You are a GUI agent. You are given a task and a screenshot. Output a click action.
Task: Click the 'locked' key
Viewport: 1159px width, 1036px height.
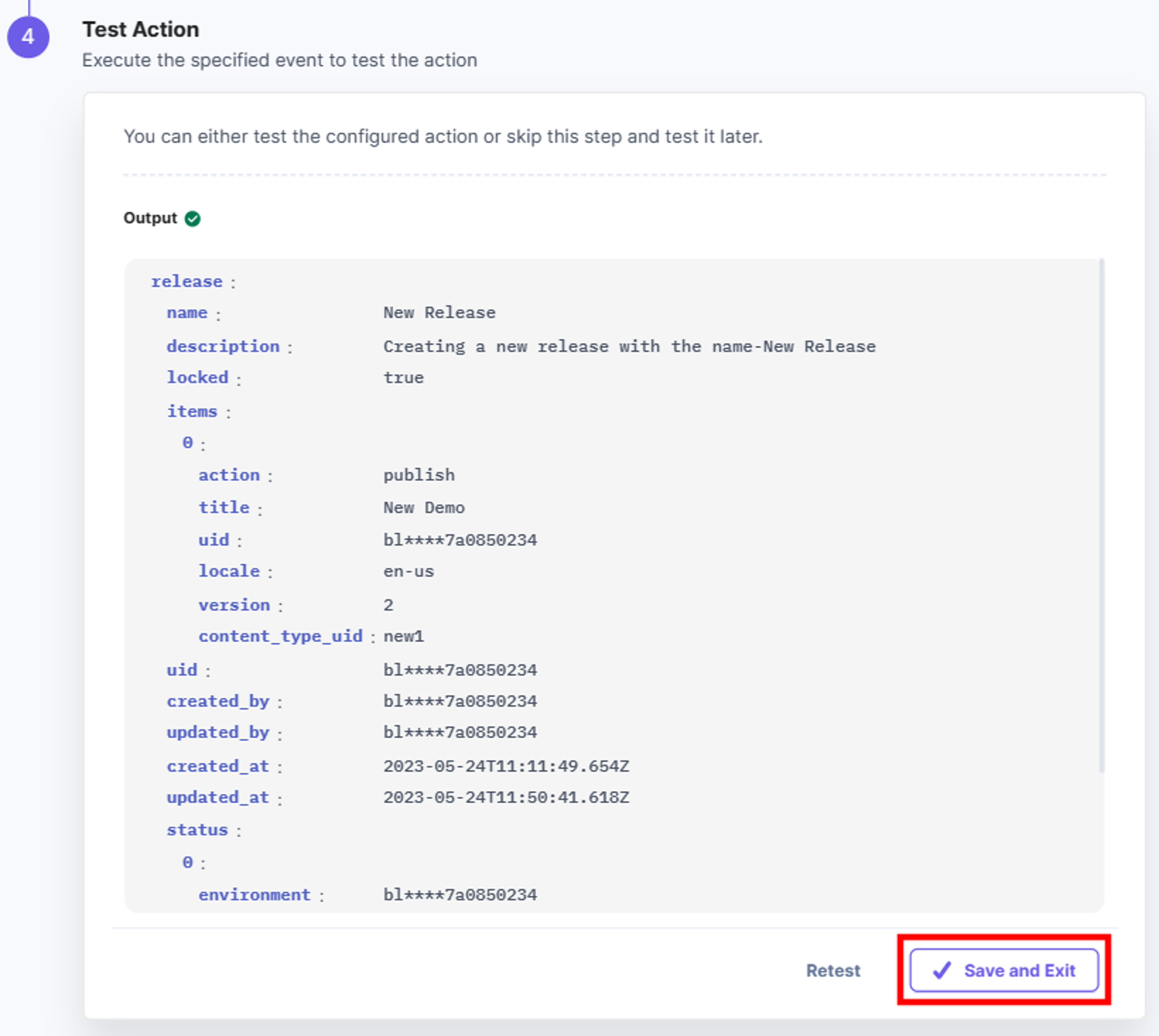197,377
